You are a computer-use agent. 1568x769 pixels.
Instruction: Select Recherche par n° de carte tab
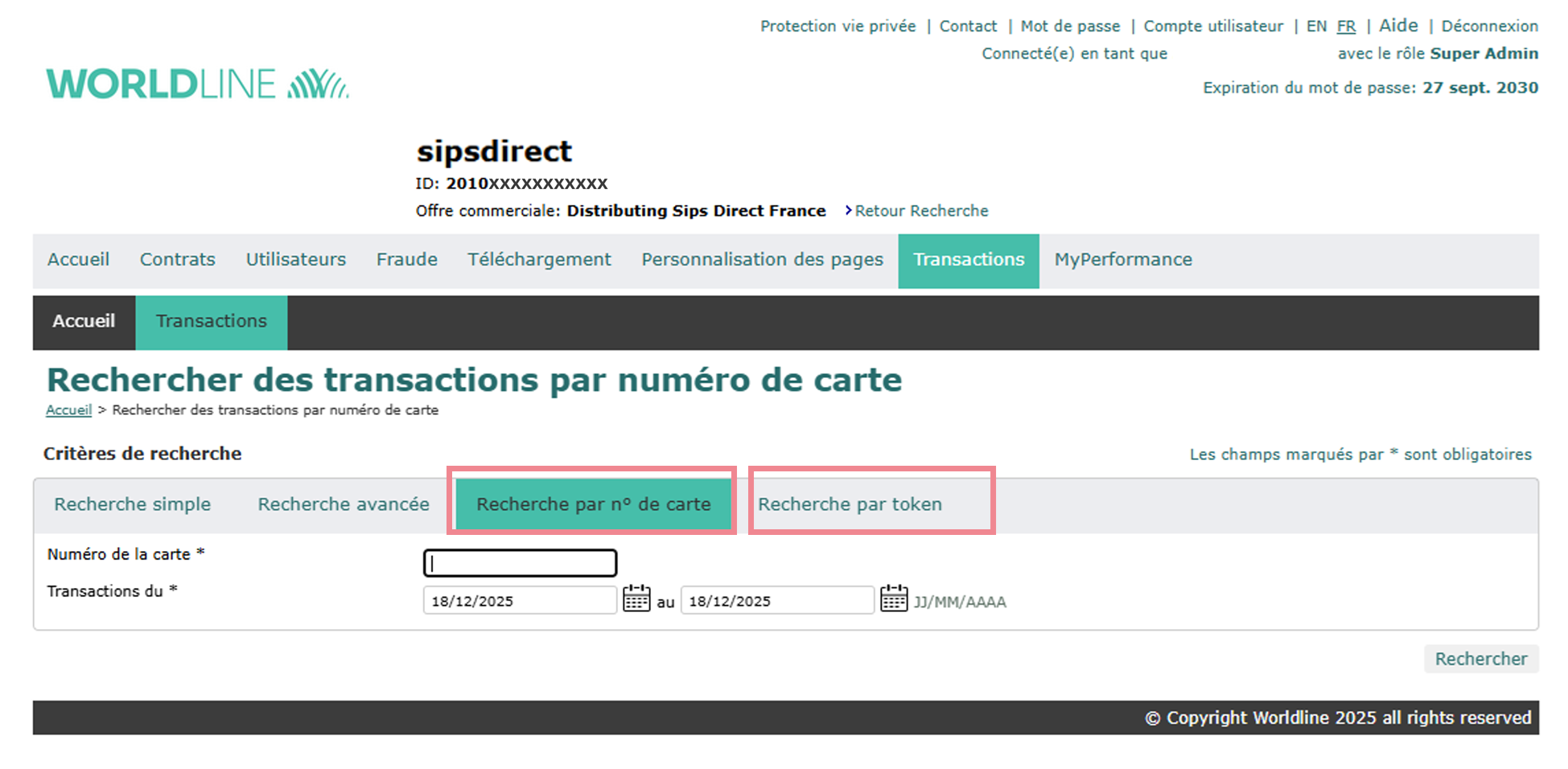593,504
